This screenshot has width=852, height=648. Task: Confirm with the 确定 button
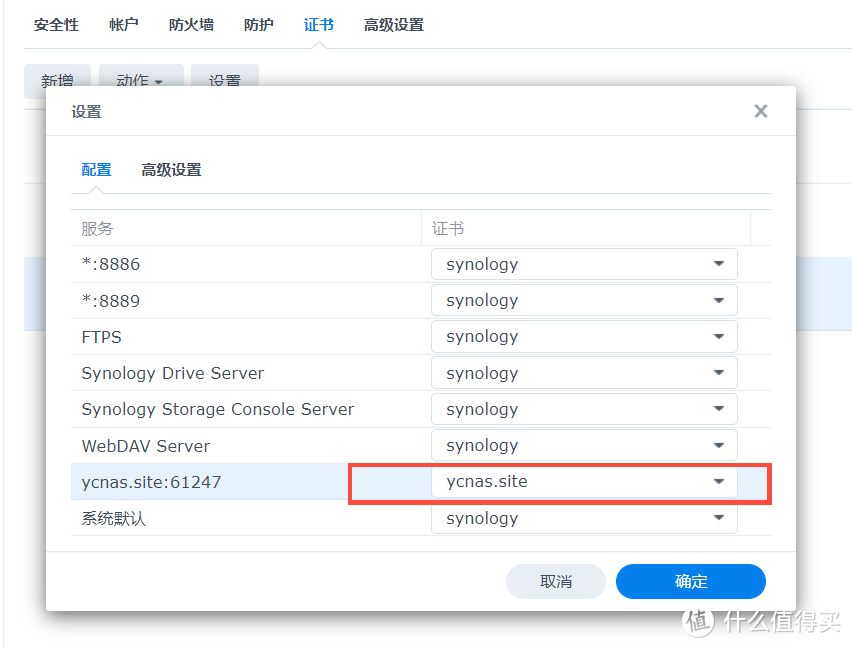(x=691, y=581)
